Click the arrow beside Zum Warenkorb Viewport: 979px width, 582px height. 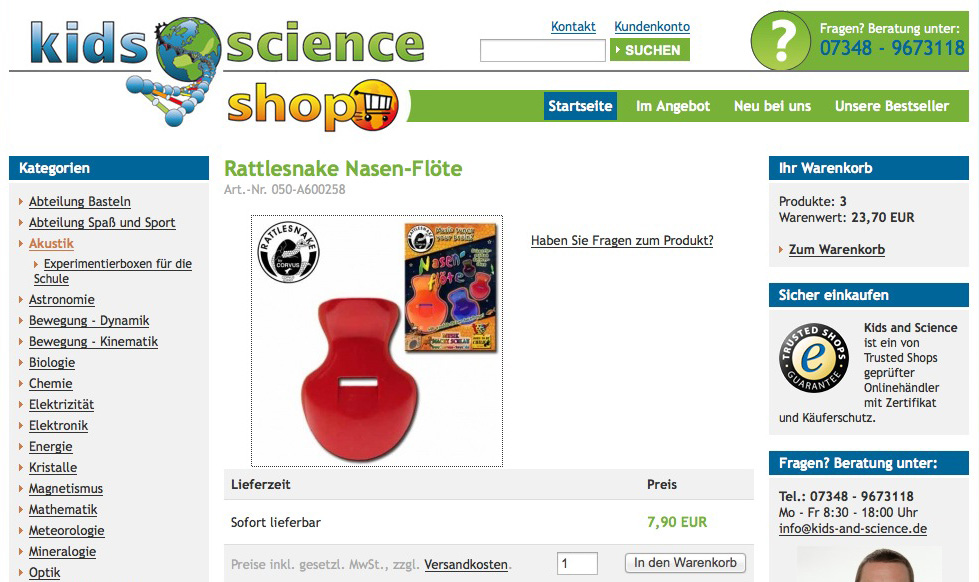pos(781,250)
